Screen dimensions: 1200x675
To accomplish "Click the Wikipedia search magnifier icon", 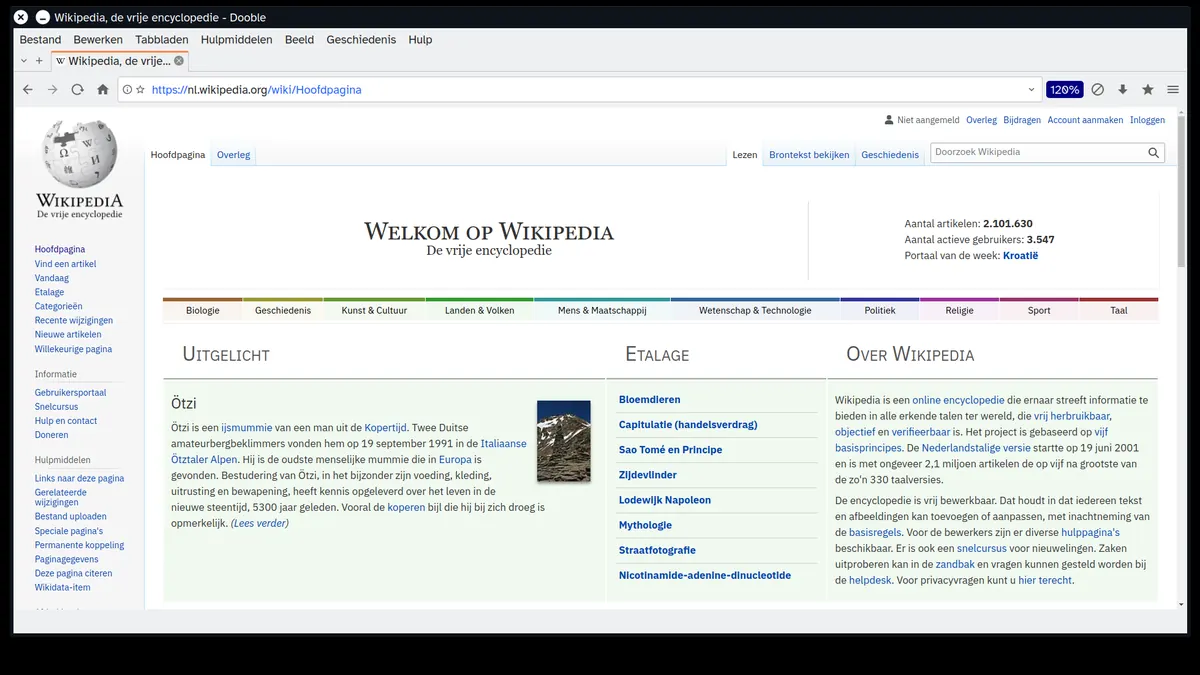I will click(1153, 153).
